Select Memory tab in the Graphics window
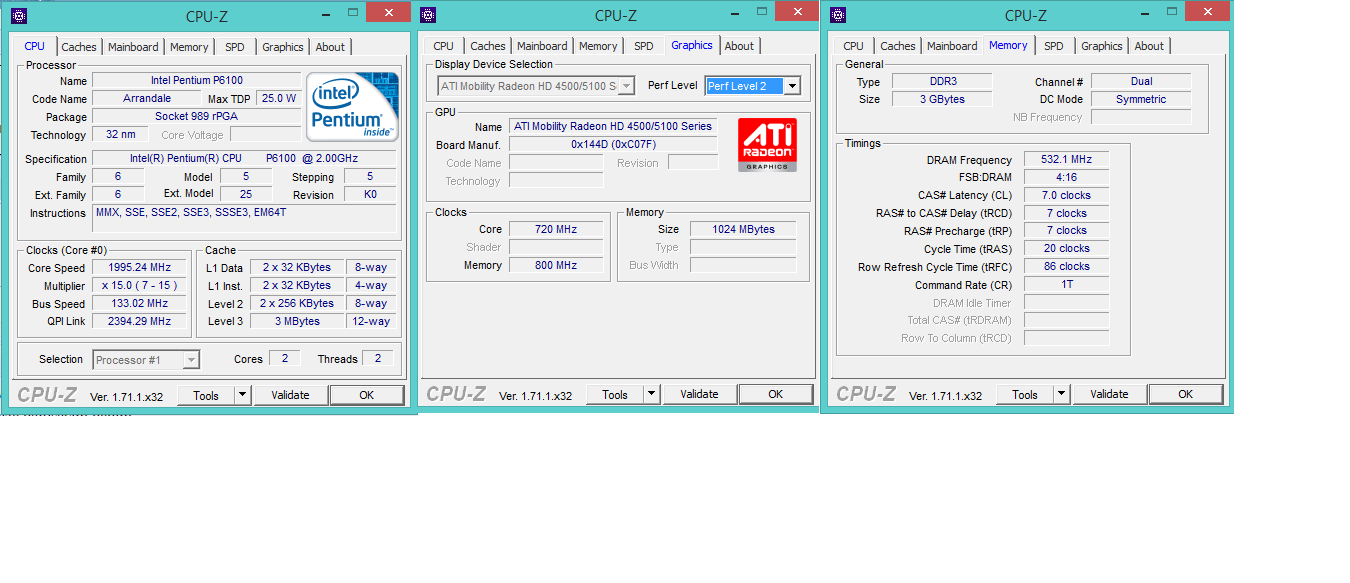The height and width of the screenshot is (583, 1350). point(598,46)
